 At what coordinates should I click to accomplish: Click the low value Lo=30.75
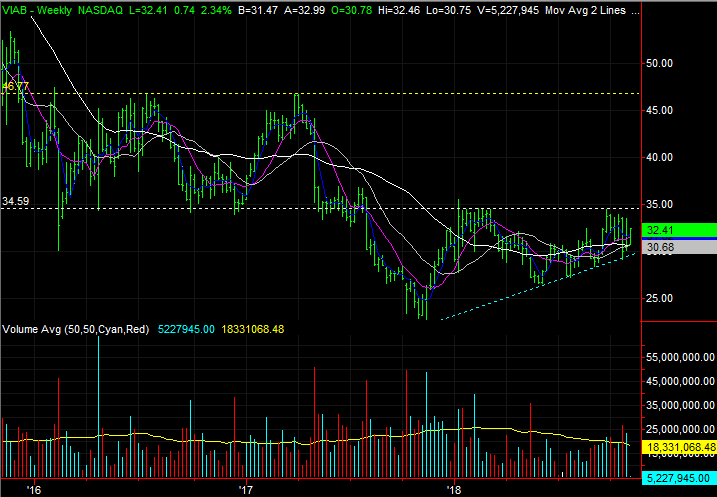448,10
